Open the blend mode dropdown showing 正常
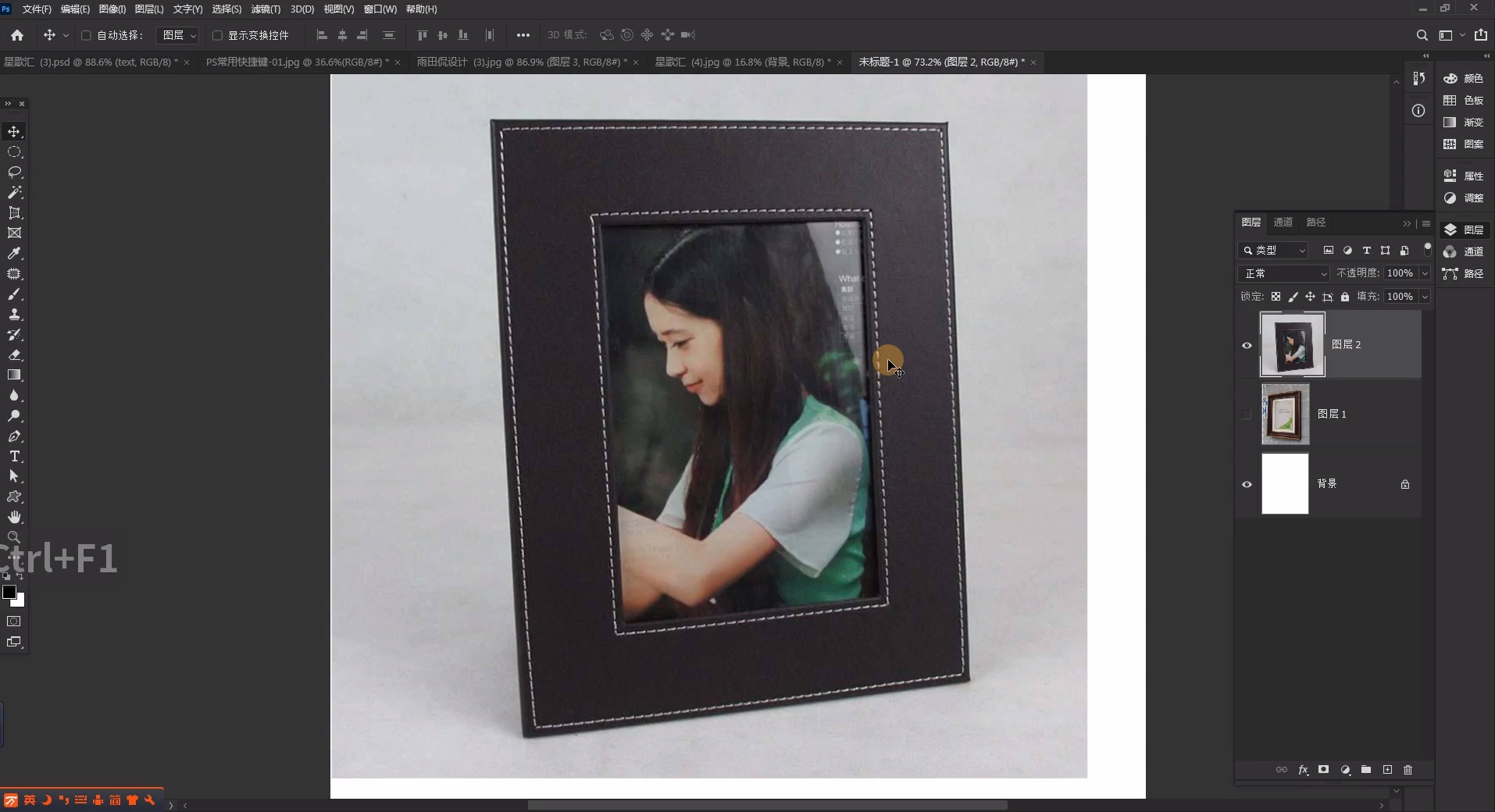The image size is (1495, 812). 1283,274
